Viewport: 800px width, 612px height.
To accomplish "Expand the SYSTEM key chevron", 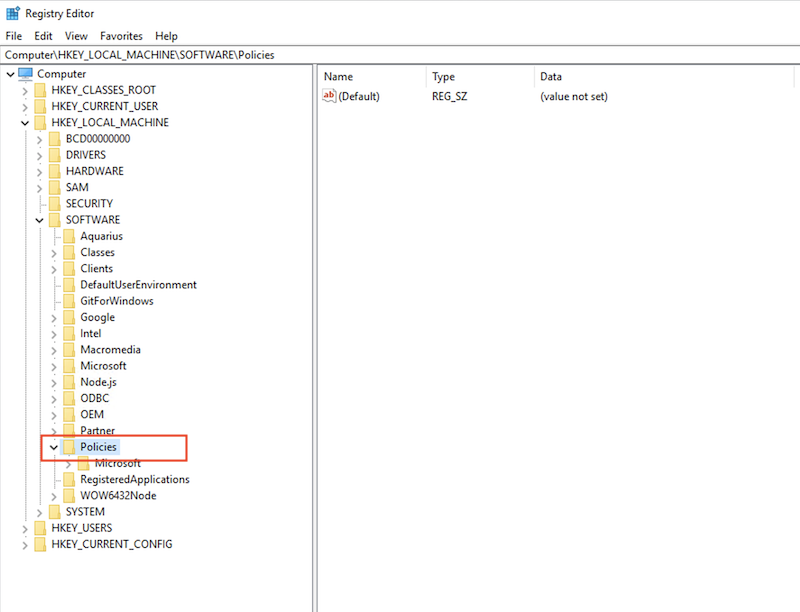I will [39, 513].
